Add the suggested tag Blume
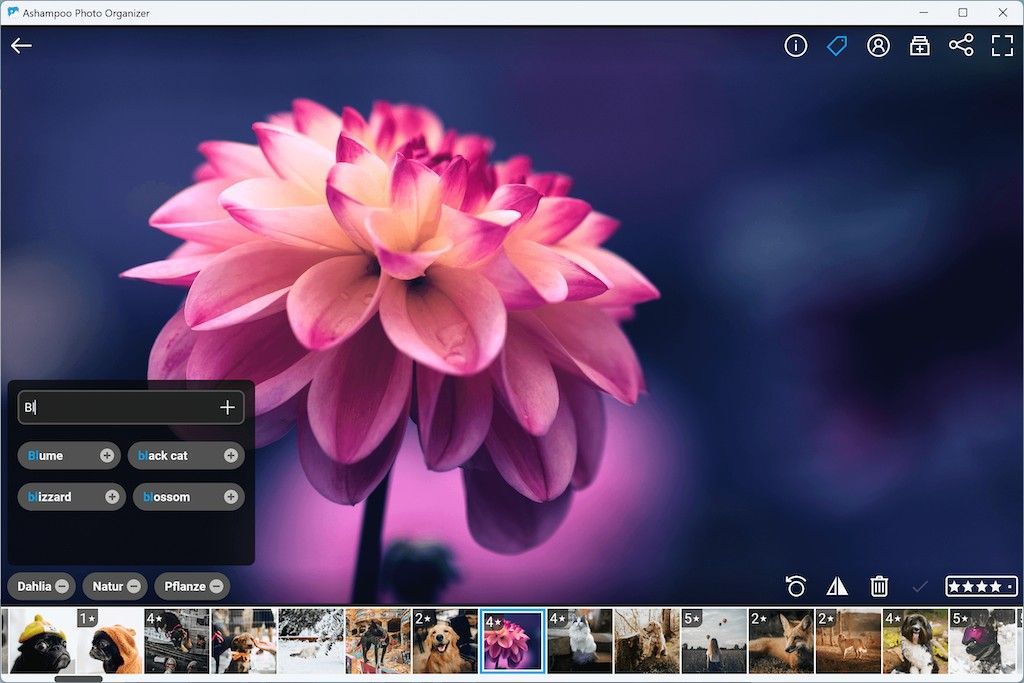The image size is (1024, 683). (x=107, y=456)
